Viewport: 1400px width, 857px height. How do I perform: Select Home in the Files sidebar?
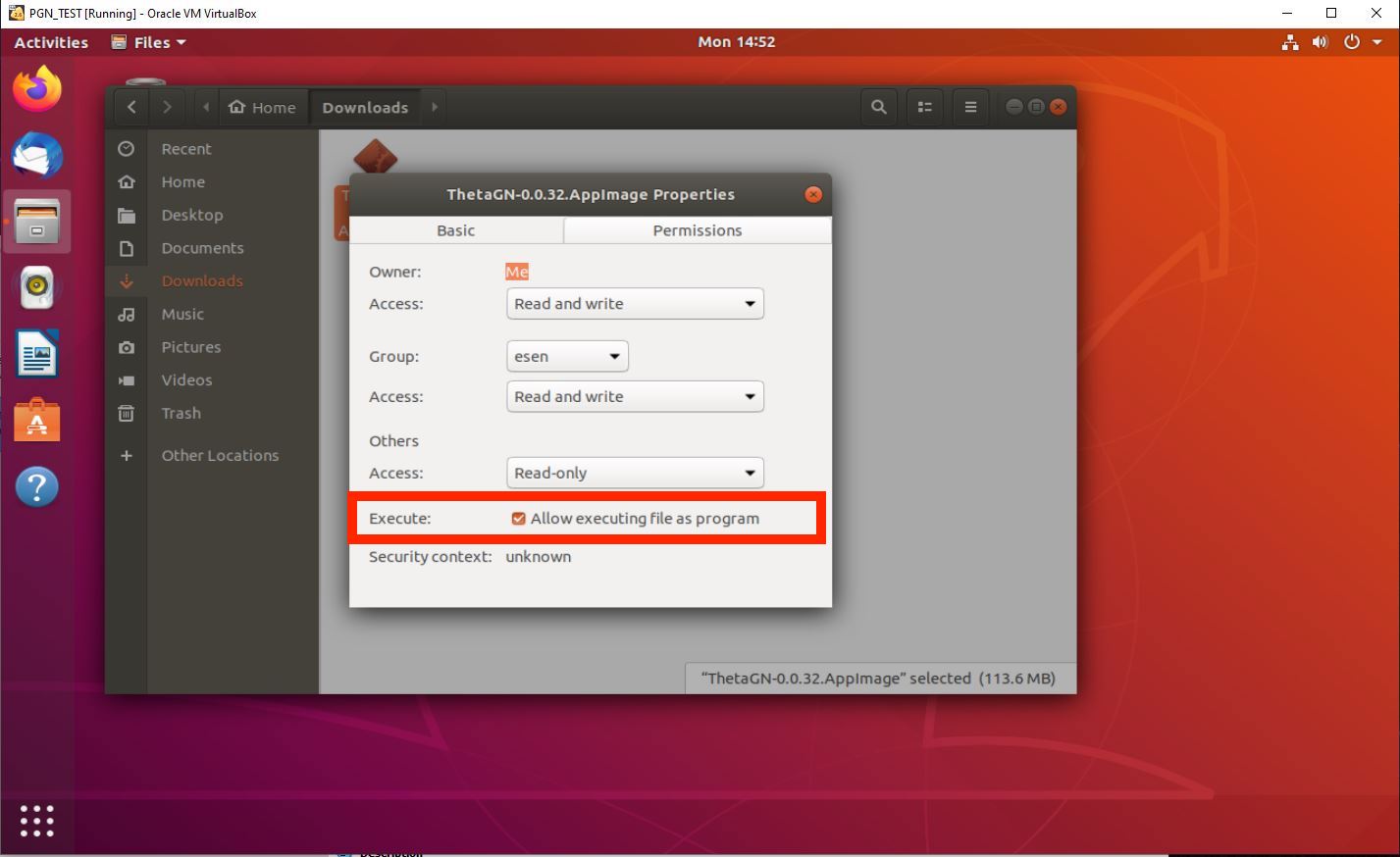[212, 182]
